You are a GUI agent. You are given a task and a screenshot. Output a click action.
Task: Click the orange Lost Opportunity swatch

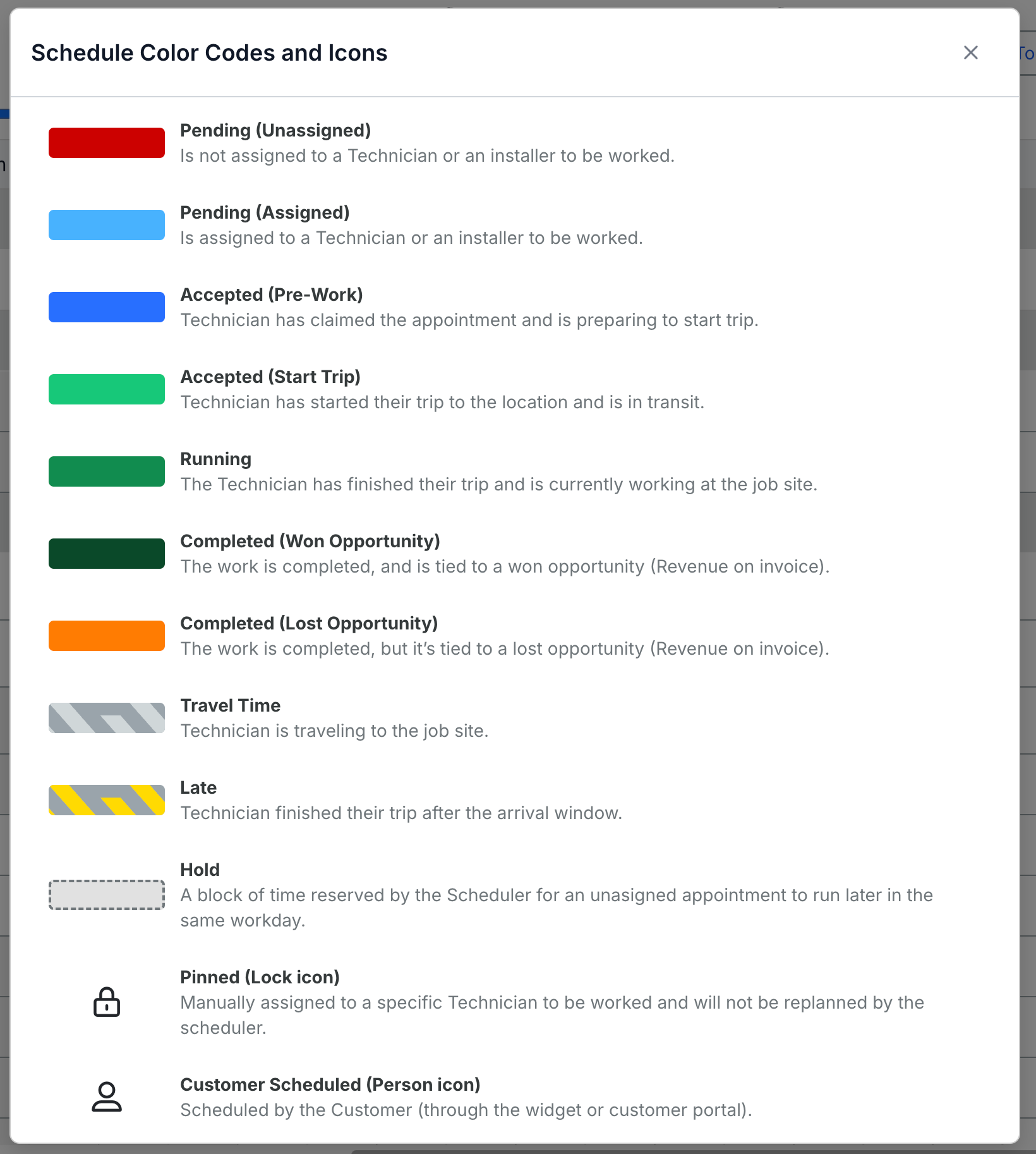pyautogui.click(x=107, y=636)
